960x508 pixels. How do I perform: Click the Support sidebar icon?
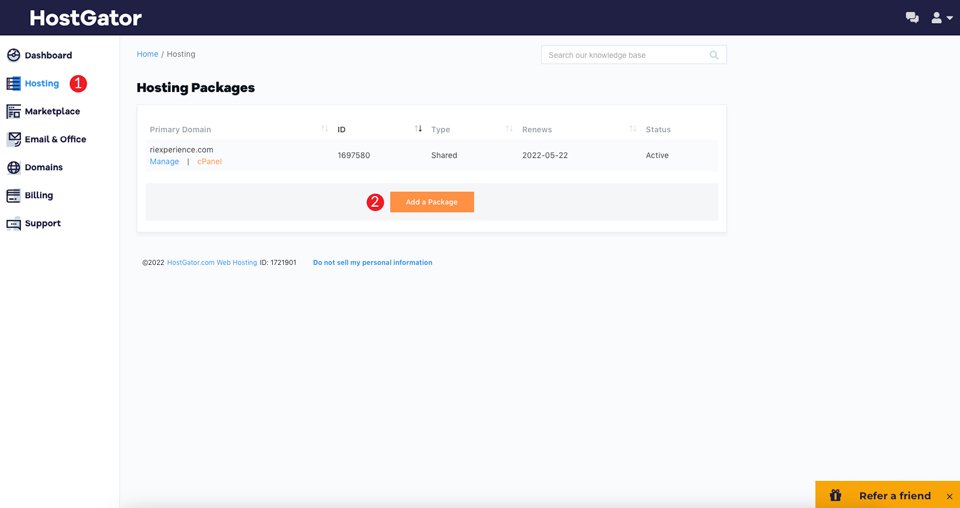tap(13, 224)
